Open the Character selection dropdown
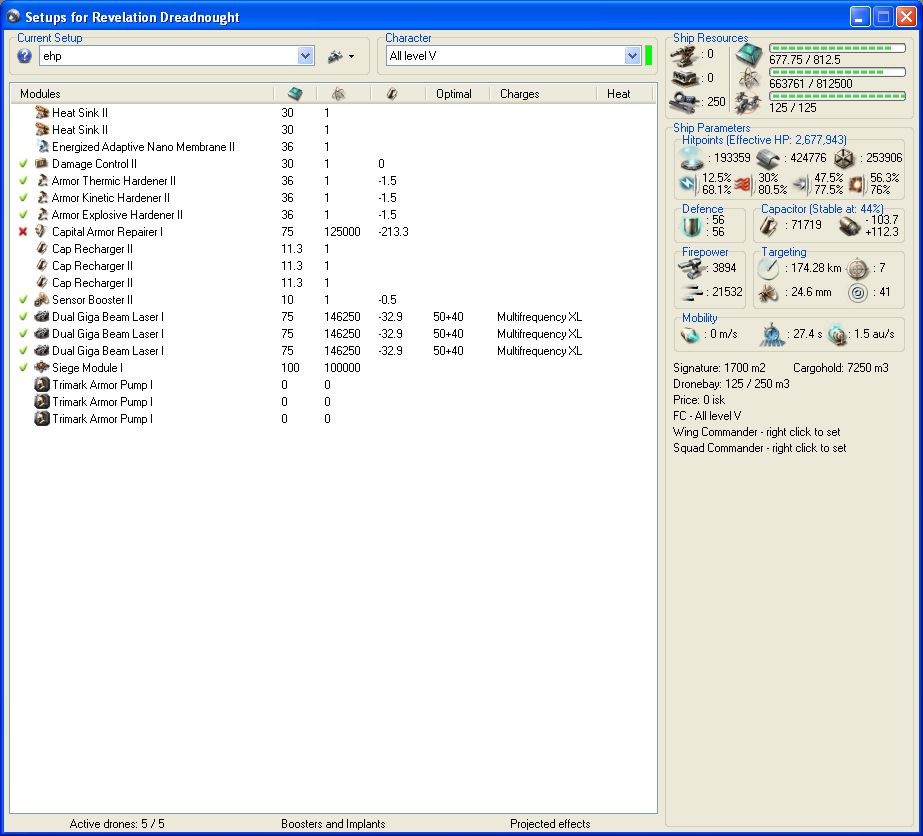Image resolution: width=923 pixels, height=836 pixels. click(632, 56)
